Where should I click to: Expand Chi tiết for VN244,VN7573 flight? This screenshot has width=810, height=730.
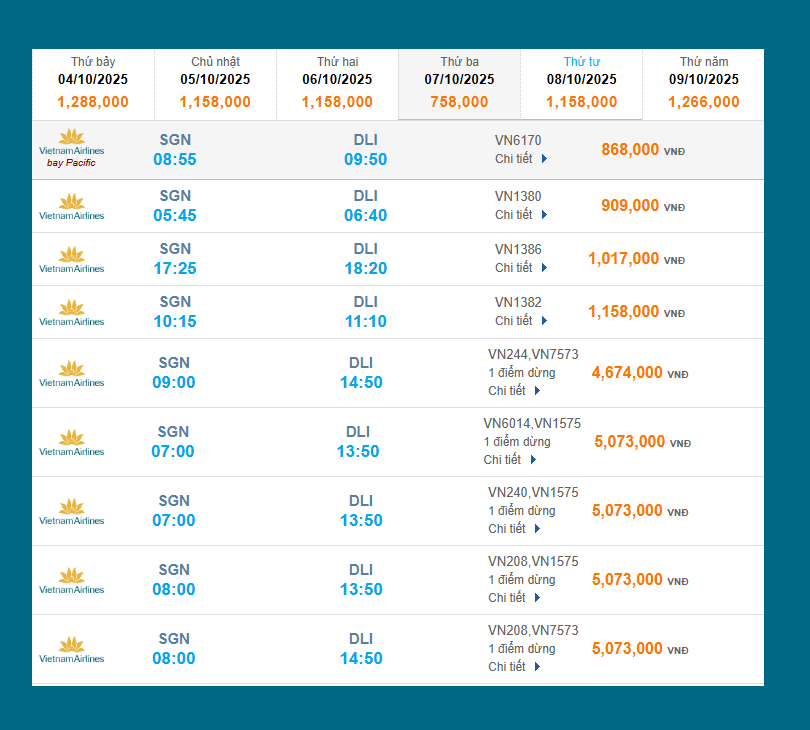[514, 390]
